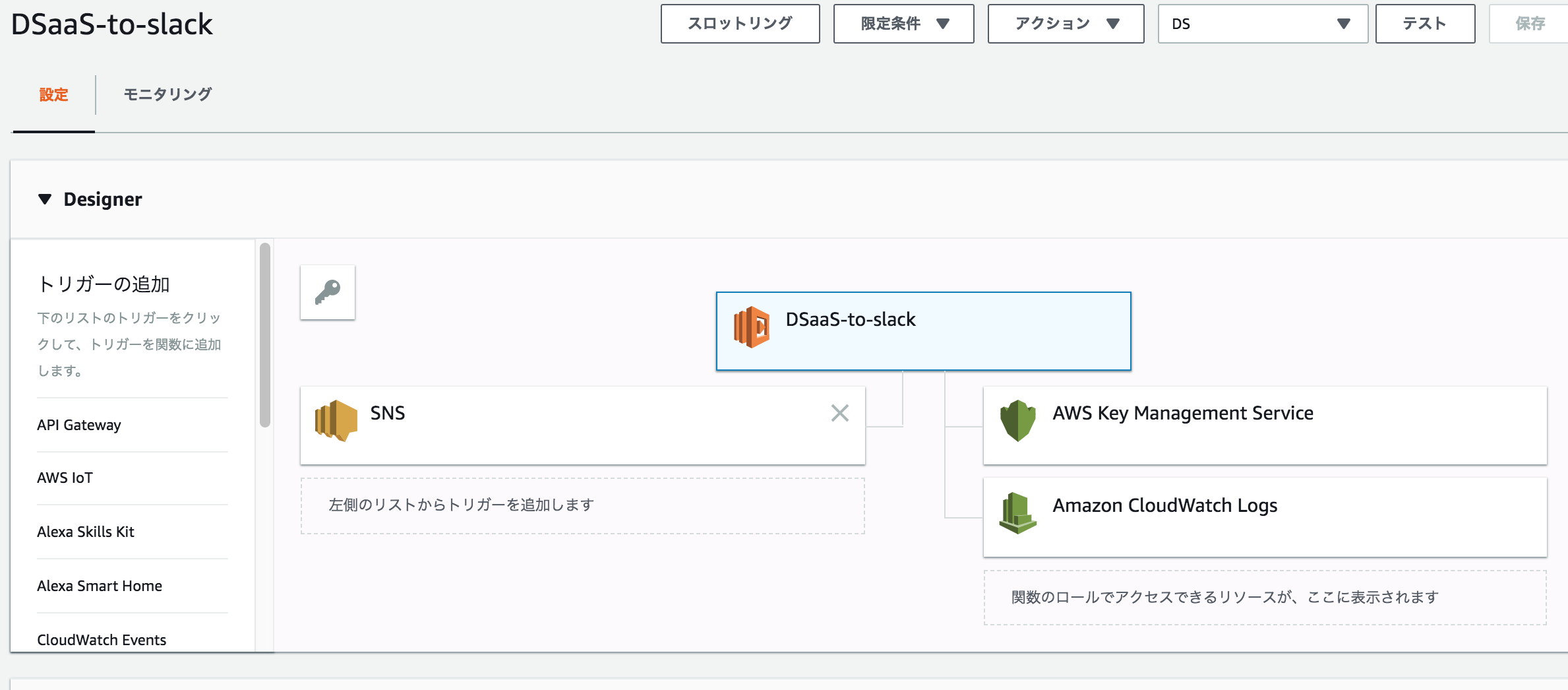Click the トリガーの追加 heading
Image resolution: width=1568 pixels, height=690 pixels.
(x=104, y=284)
